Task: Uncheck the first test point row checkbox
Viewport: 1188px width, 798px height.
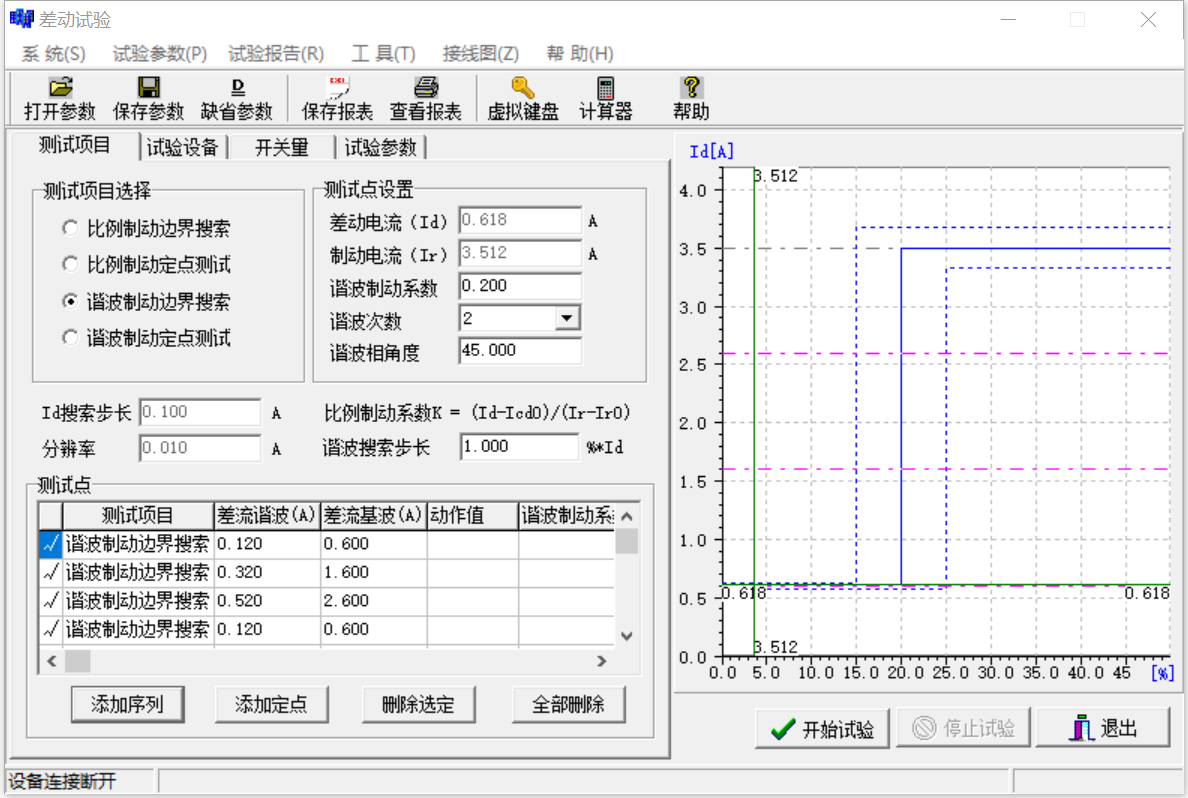Action: coord(53,544)
